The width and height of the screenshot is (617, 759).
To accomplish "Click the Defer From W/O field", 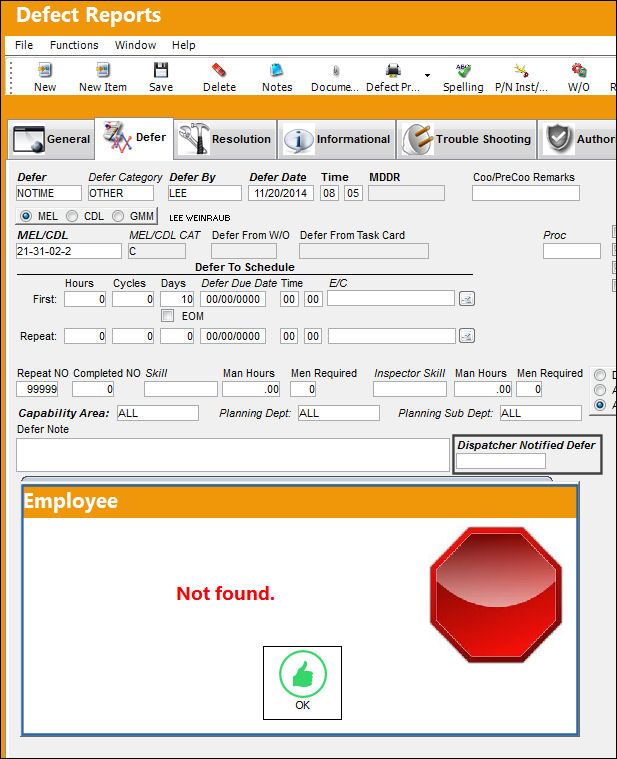I will (x=244, y=251).
